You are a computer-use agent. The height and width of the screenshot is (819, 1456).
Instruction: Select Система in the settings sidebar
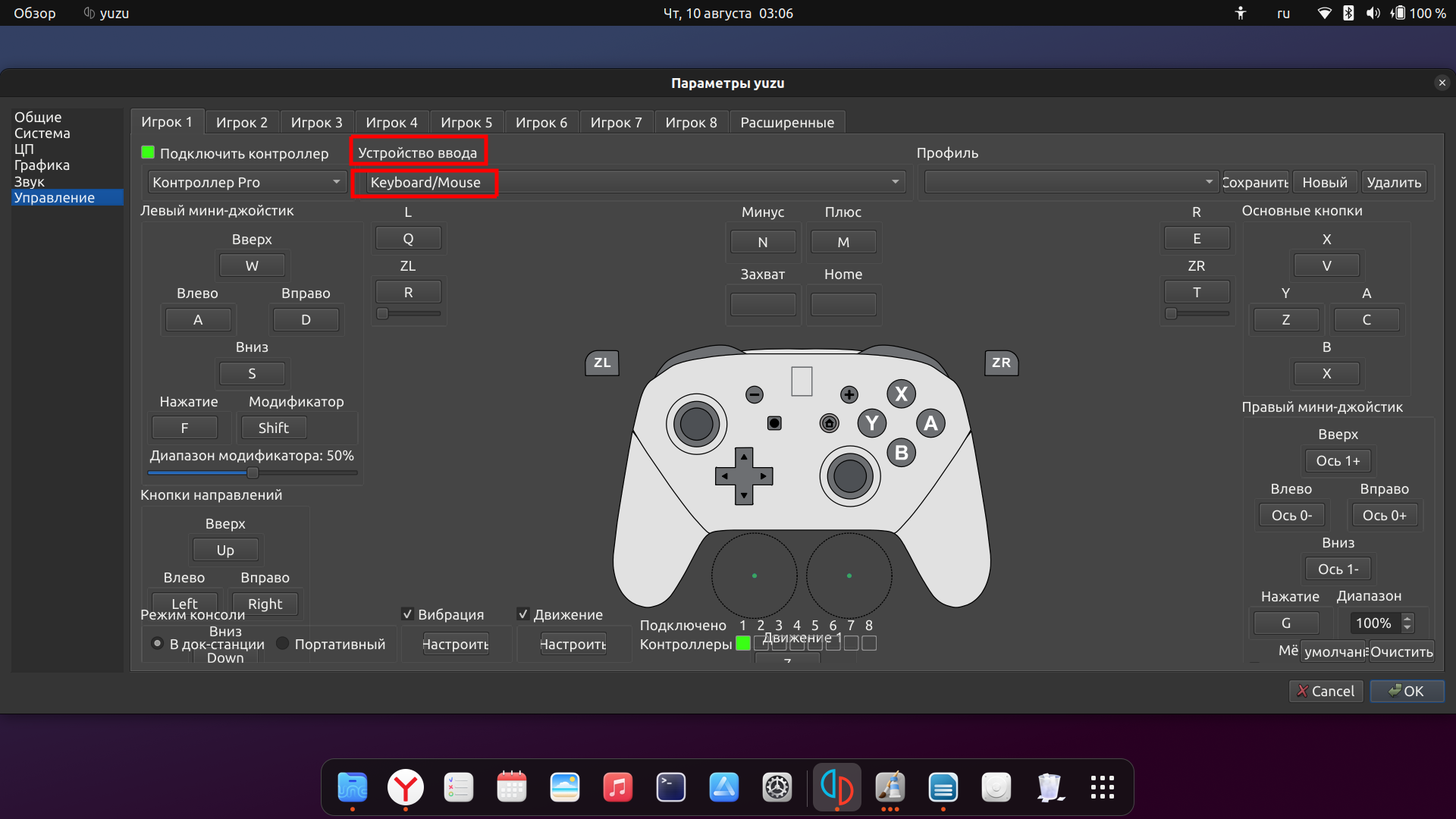[x=42, y=133]
